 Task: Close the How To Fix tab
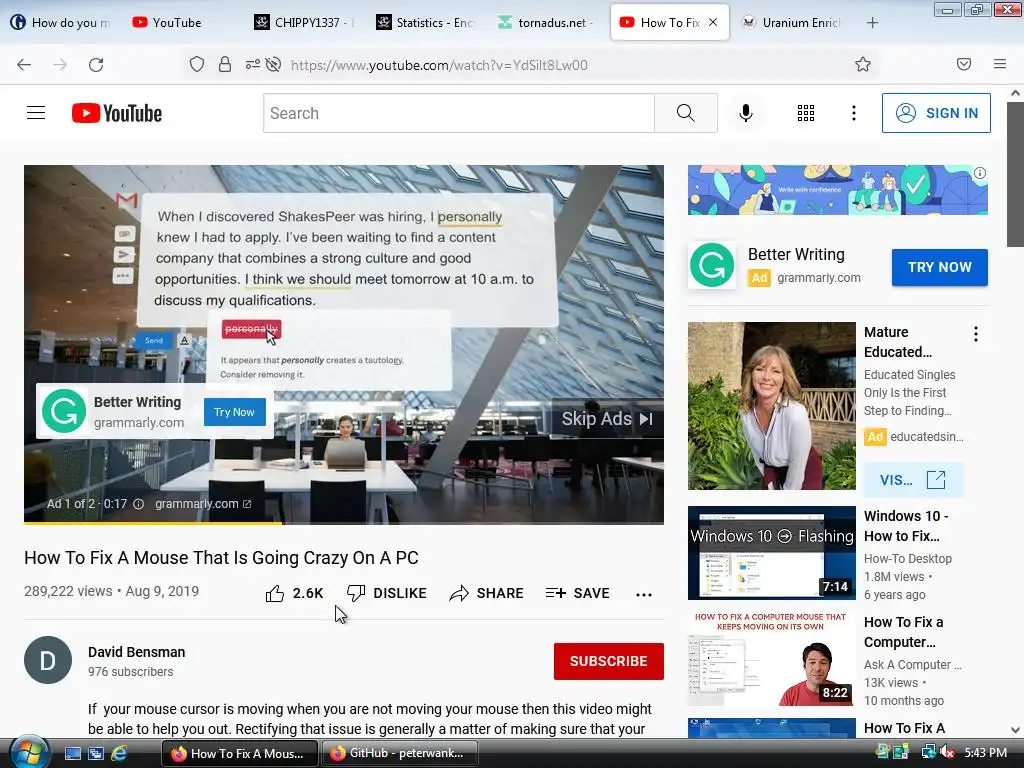click(x=713, y=22)
